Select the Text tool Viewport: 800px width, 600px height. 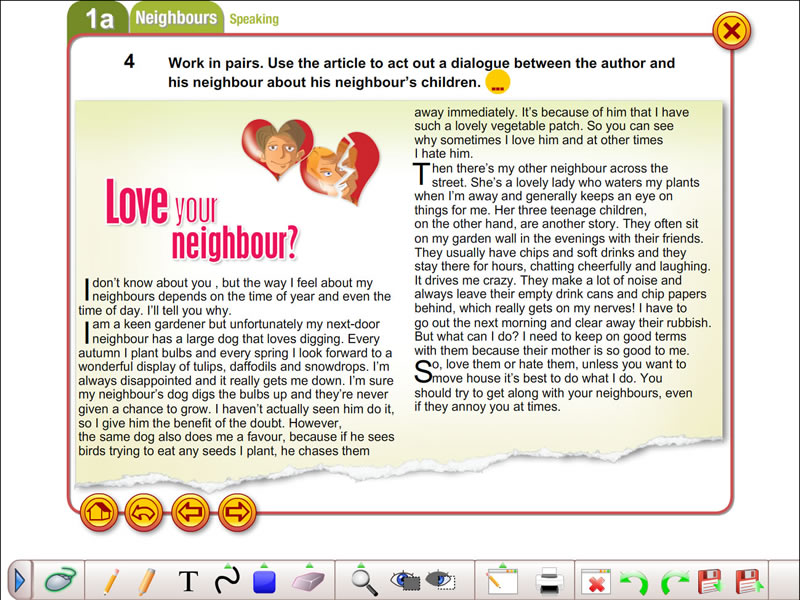(188, 581)
